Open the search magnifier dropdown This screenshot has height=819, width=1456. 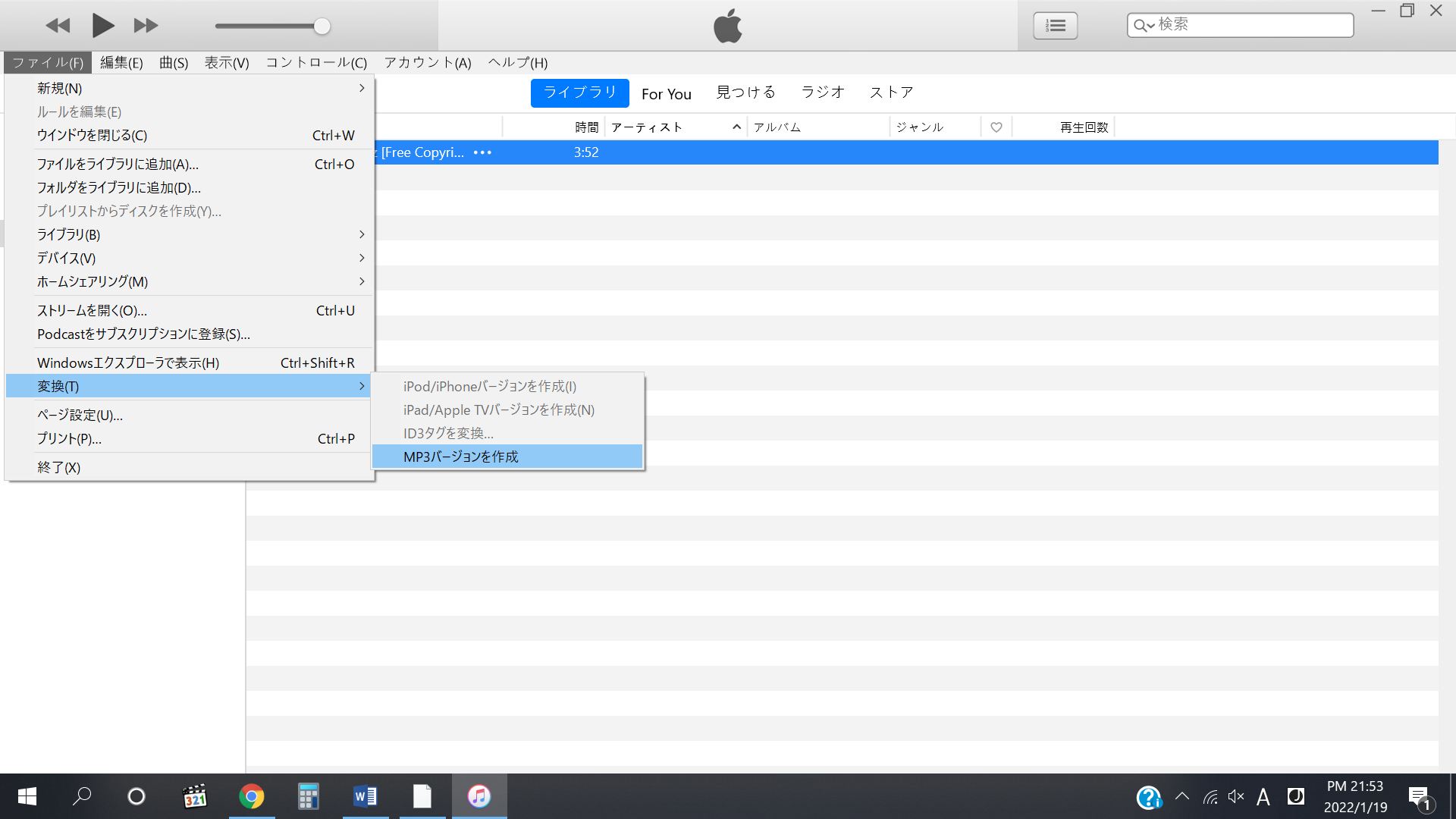1144,26
